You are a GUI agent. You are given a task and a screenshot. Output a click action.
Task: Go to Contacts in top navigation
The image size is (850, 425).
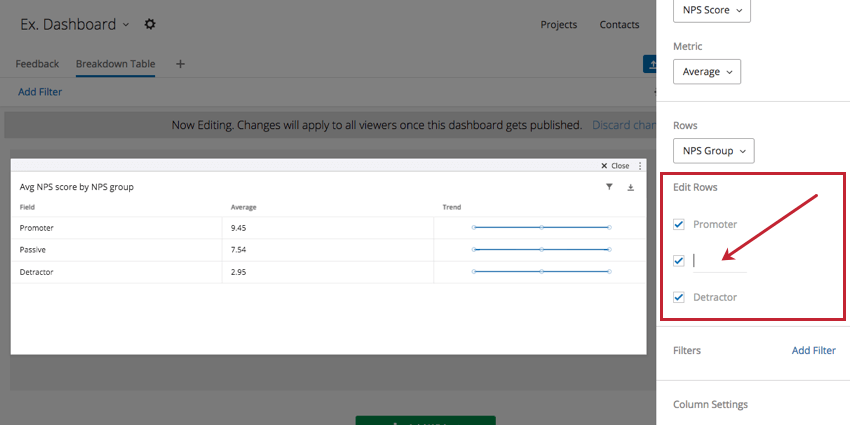[x=619, y=24]
